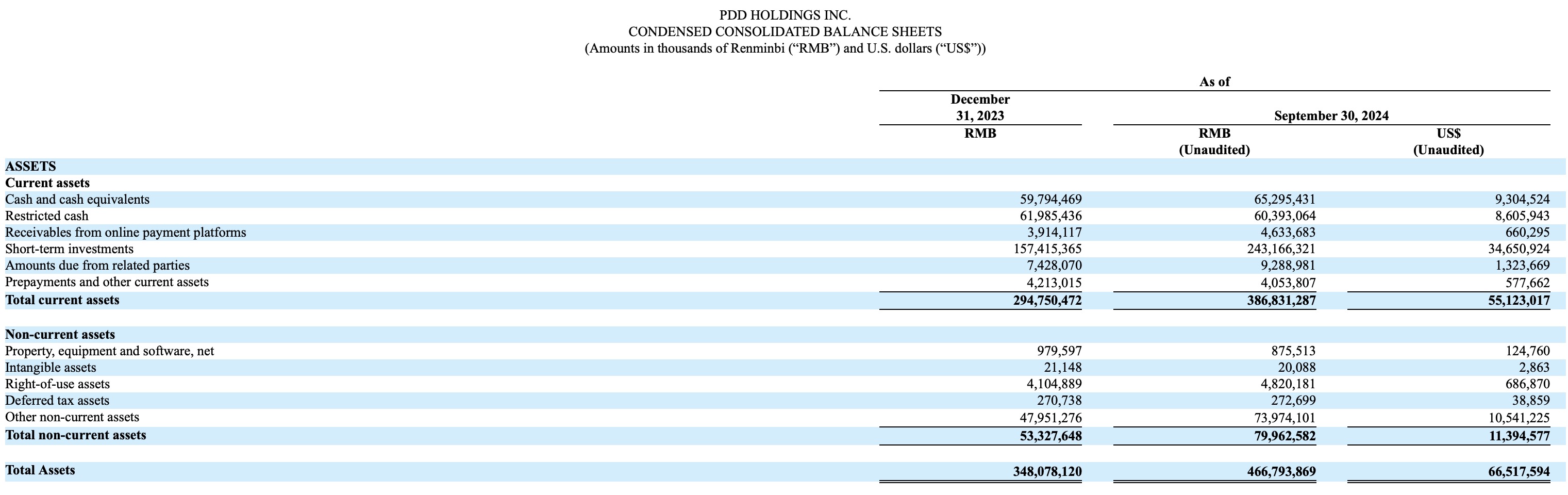
Task: Select the value 243,166,321
Action: pos(1281,249)
